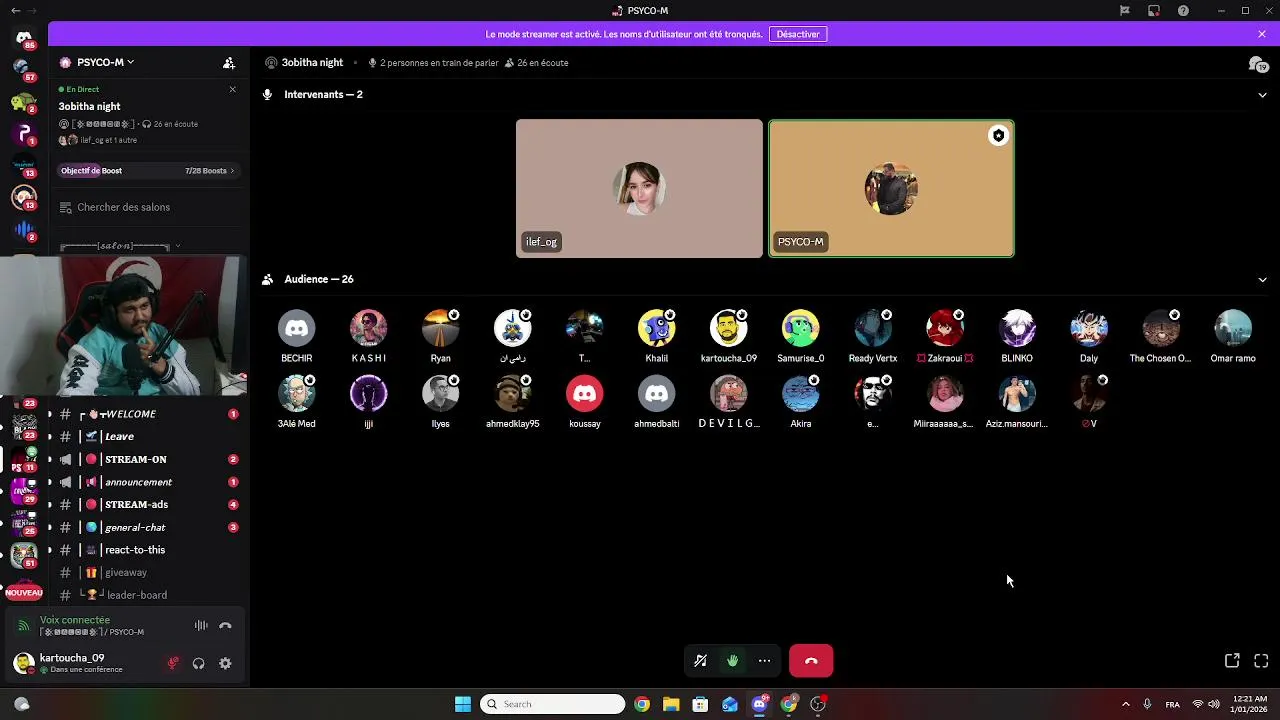Screen dimensions: 1280x720
Task: Click audience member Zakraoui avatar
Action: coord(945,328)
